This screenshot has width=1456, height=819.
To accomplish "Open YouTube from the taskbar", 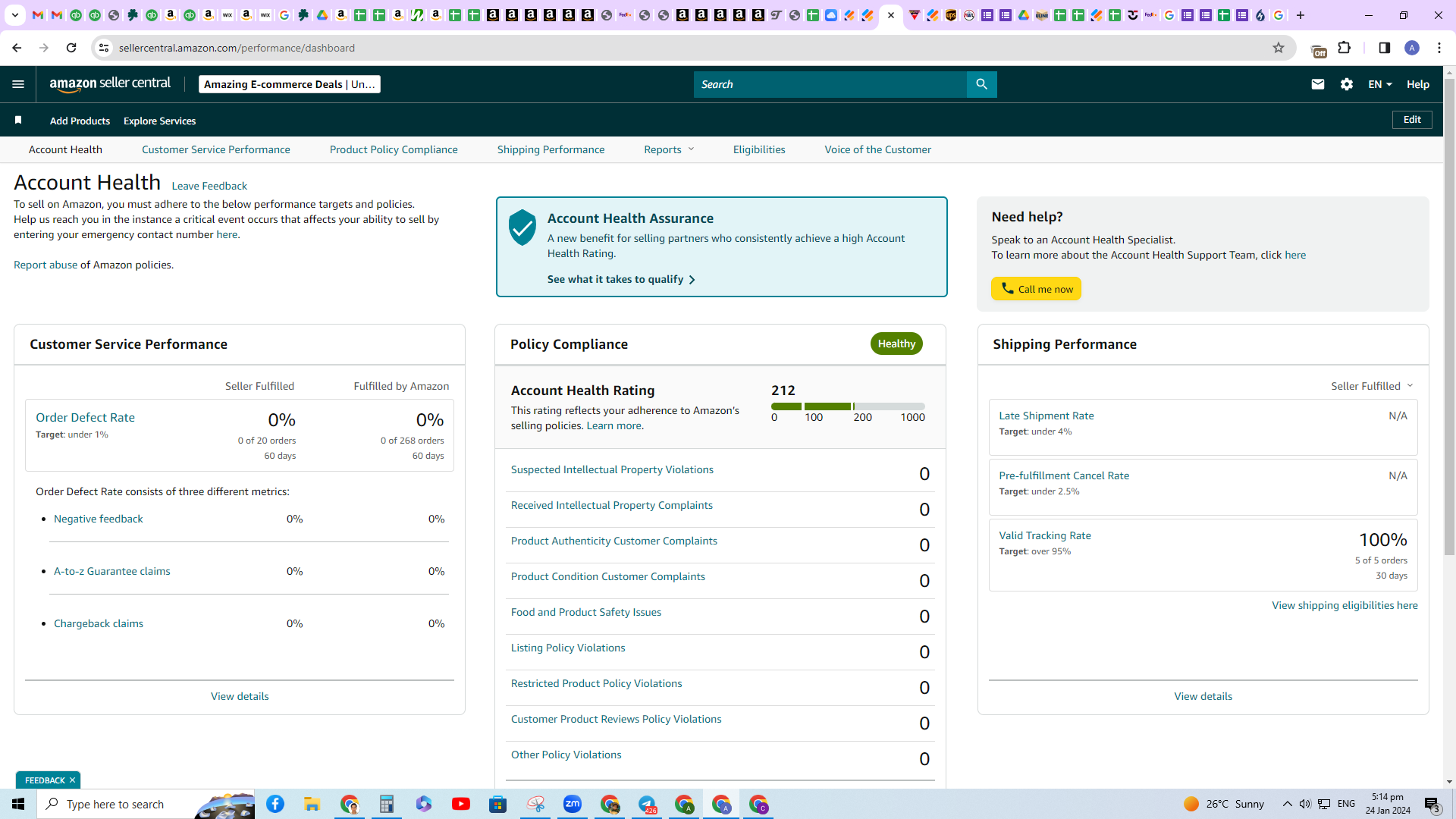I will 461,804.
